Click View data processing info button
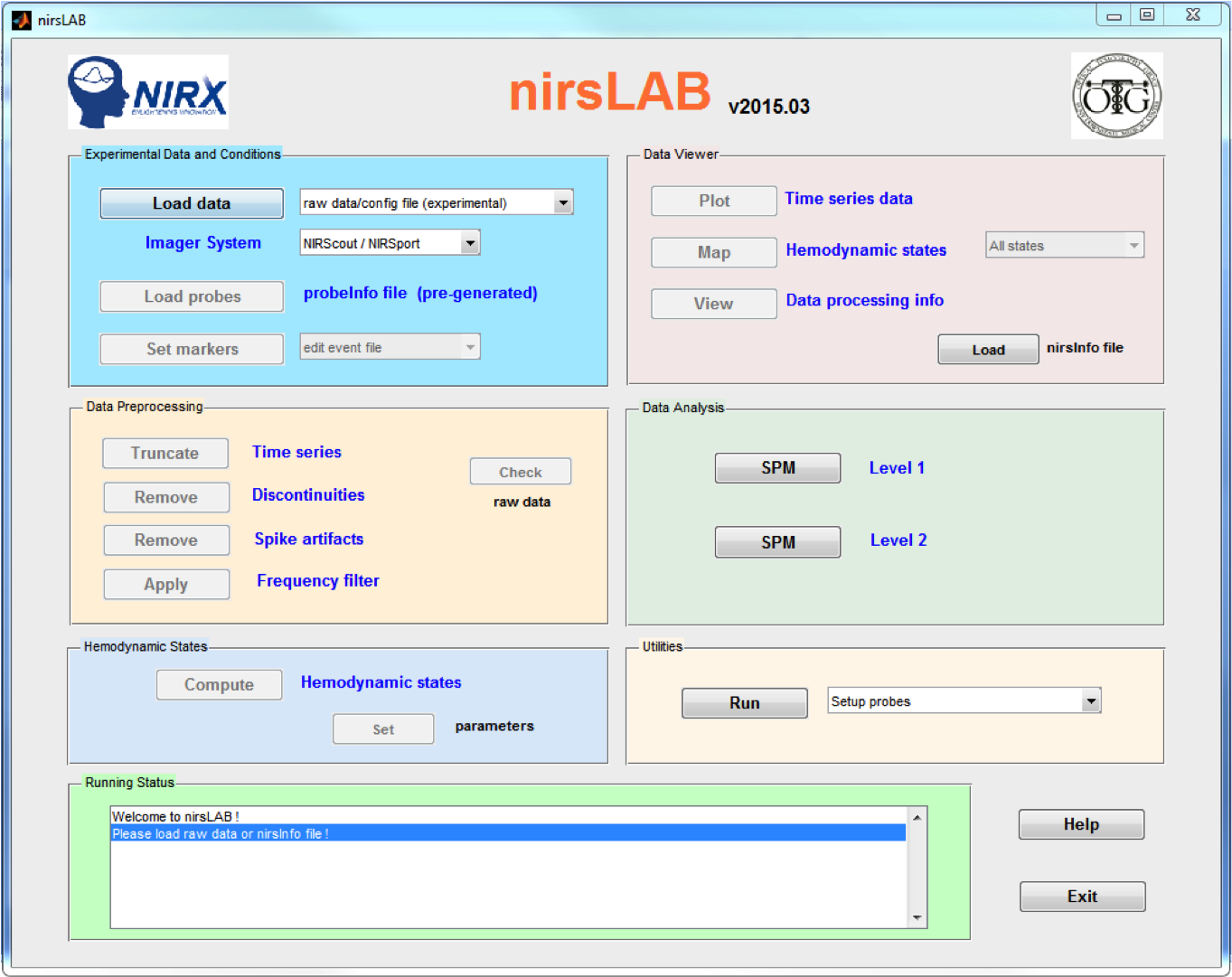This screenshot has height=977, width=1232. pos(714,304)
